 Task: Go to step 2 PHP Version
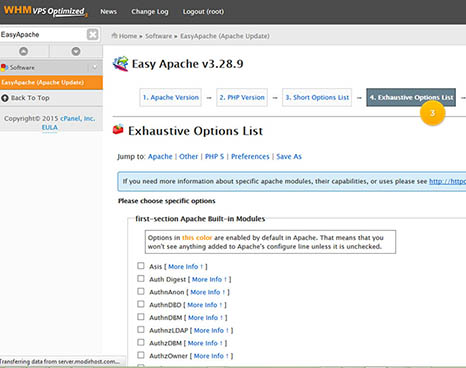(242, 97)
